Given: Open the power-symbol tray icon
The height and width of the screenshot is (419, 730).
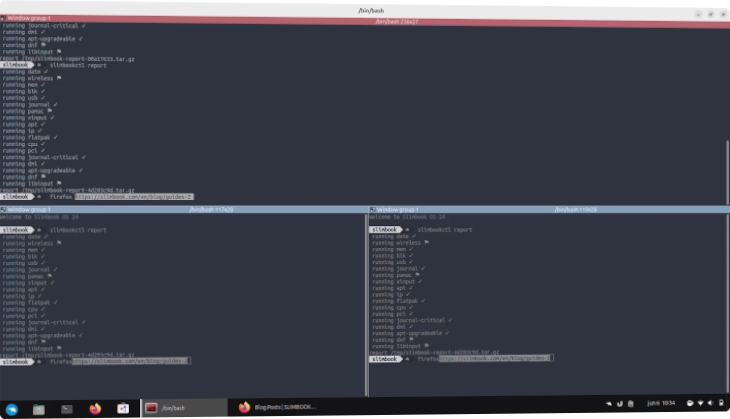Looking at the screenshot, I should 620,404.
